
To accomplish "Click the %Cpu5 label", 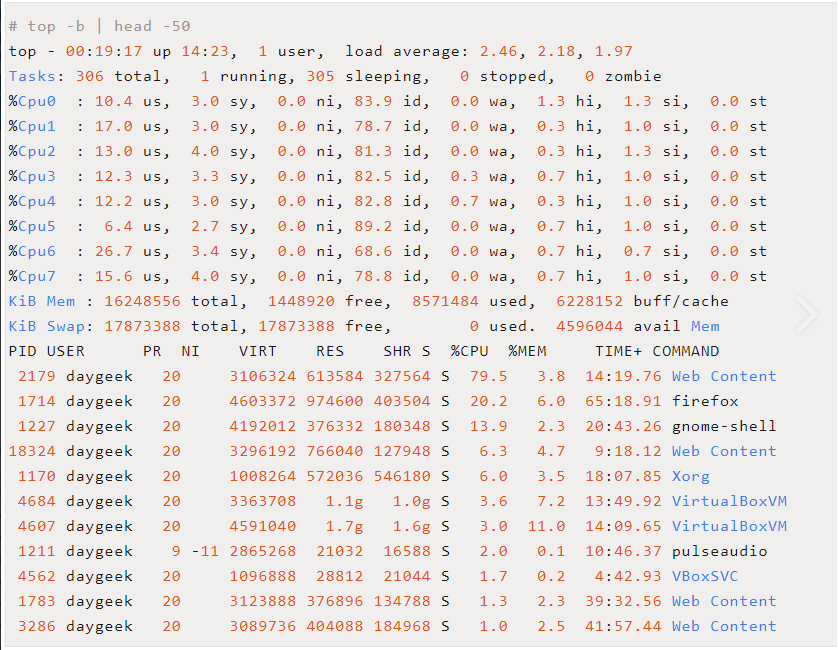I will point(32,227).
